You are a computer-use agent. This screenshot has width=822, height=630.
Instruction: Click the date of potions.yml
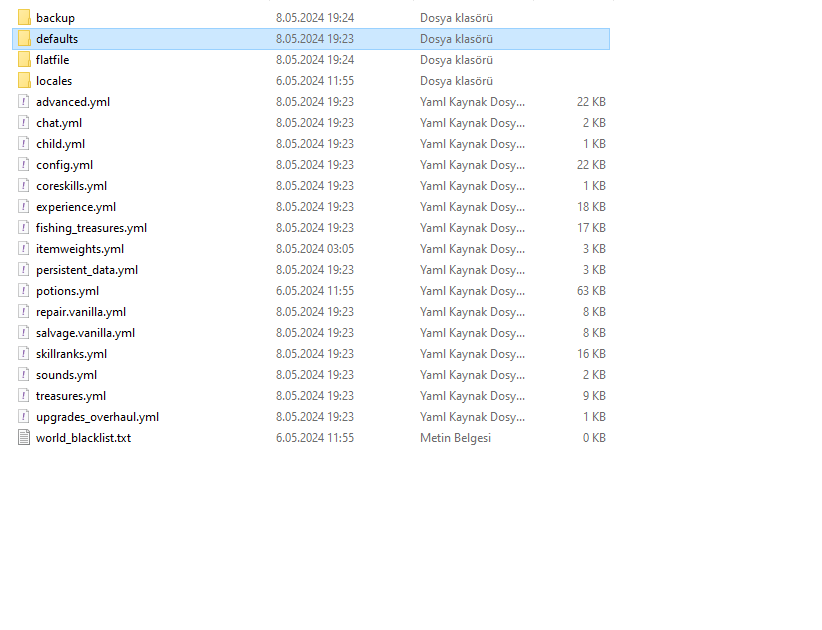click(315, 290)
